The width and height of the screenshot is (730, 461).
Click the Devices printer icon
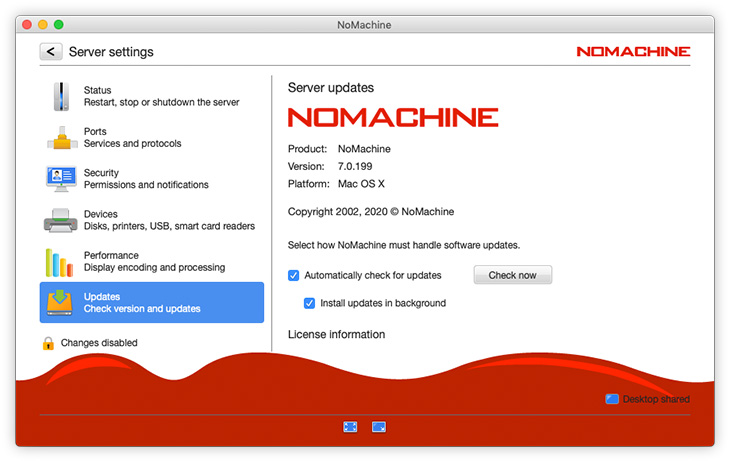click(61, 220)
